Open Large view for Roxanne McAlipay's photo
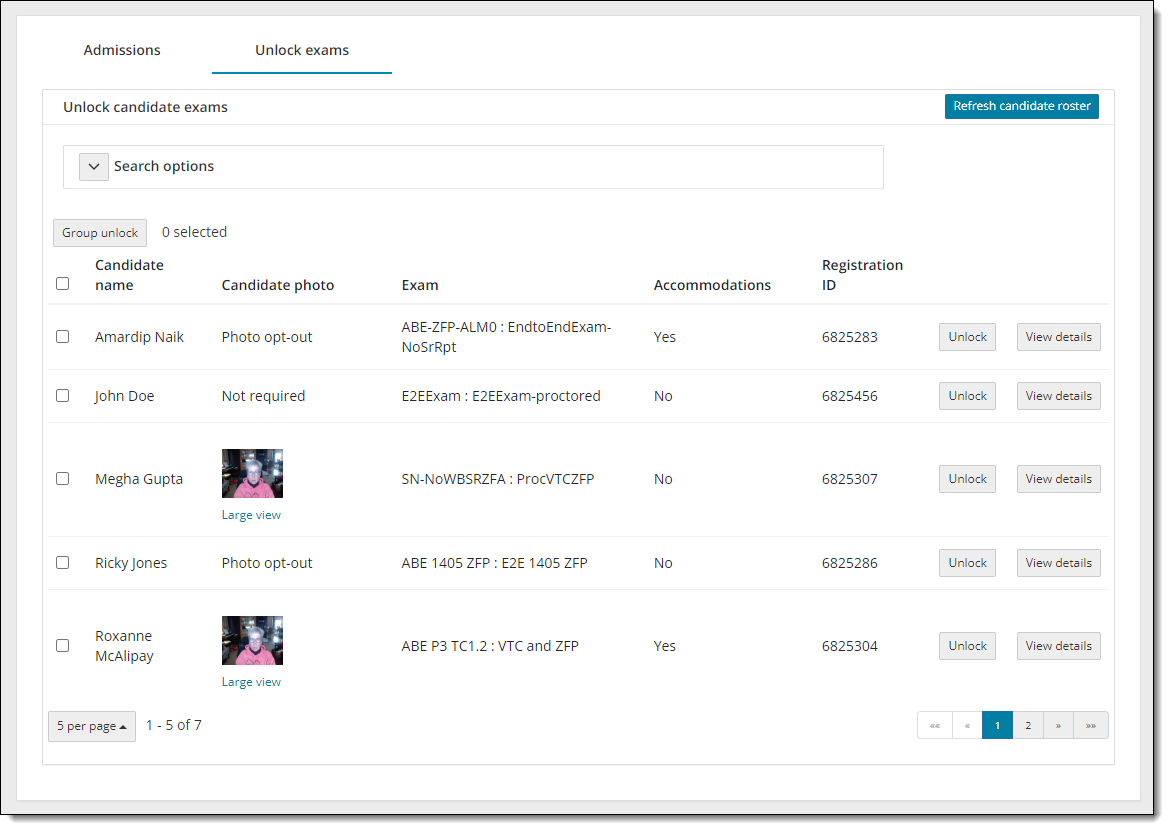The image size is (1169, 830). coord(251,682)
